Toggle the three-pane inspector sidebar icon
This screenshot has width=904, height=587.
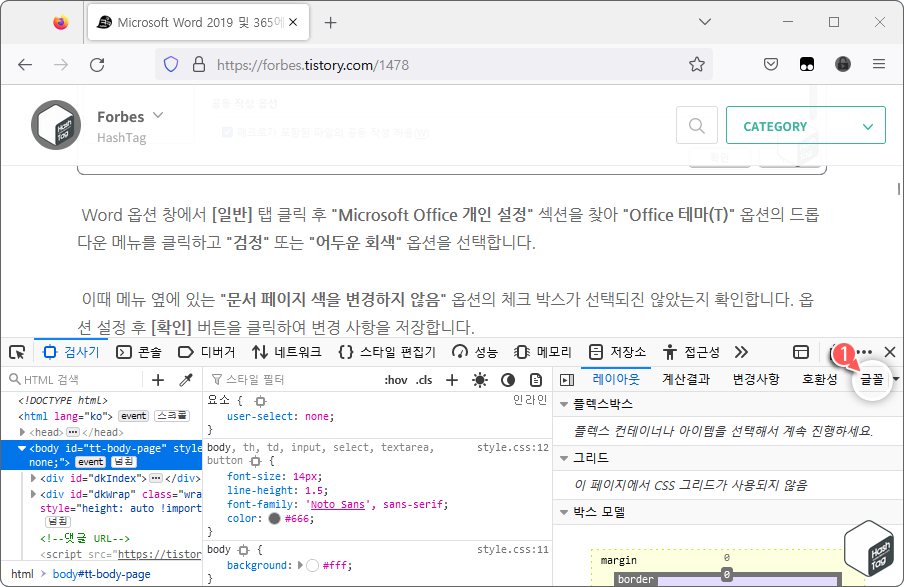click(x=567, y=380)
